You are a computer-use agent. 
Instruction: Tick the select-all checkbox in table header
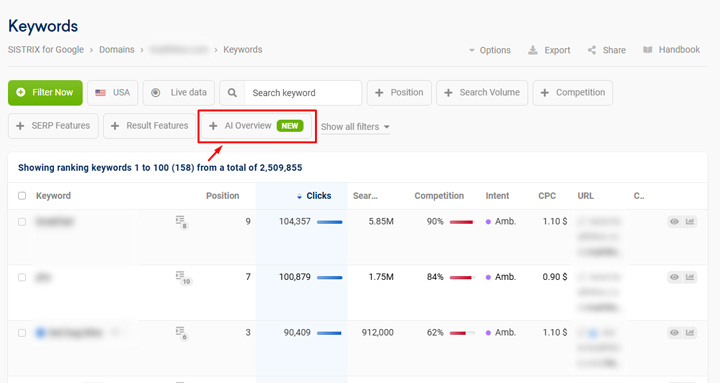22,196
